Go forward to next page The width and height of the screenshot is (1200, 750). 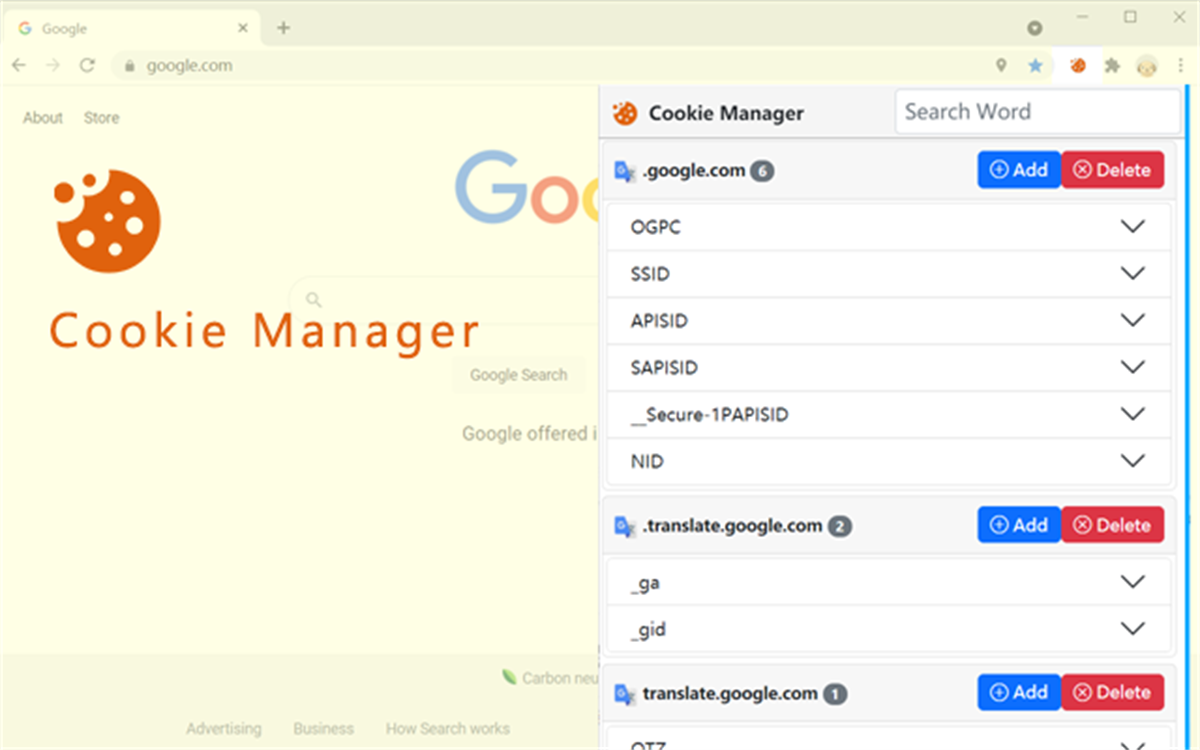coord(53,66)
